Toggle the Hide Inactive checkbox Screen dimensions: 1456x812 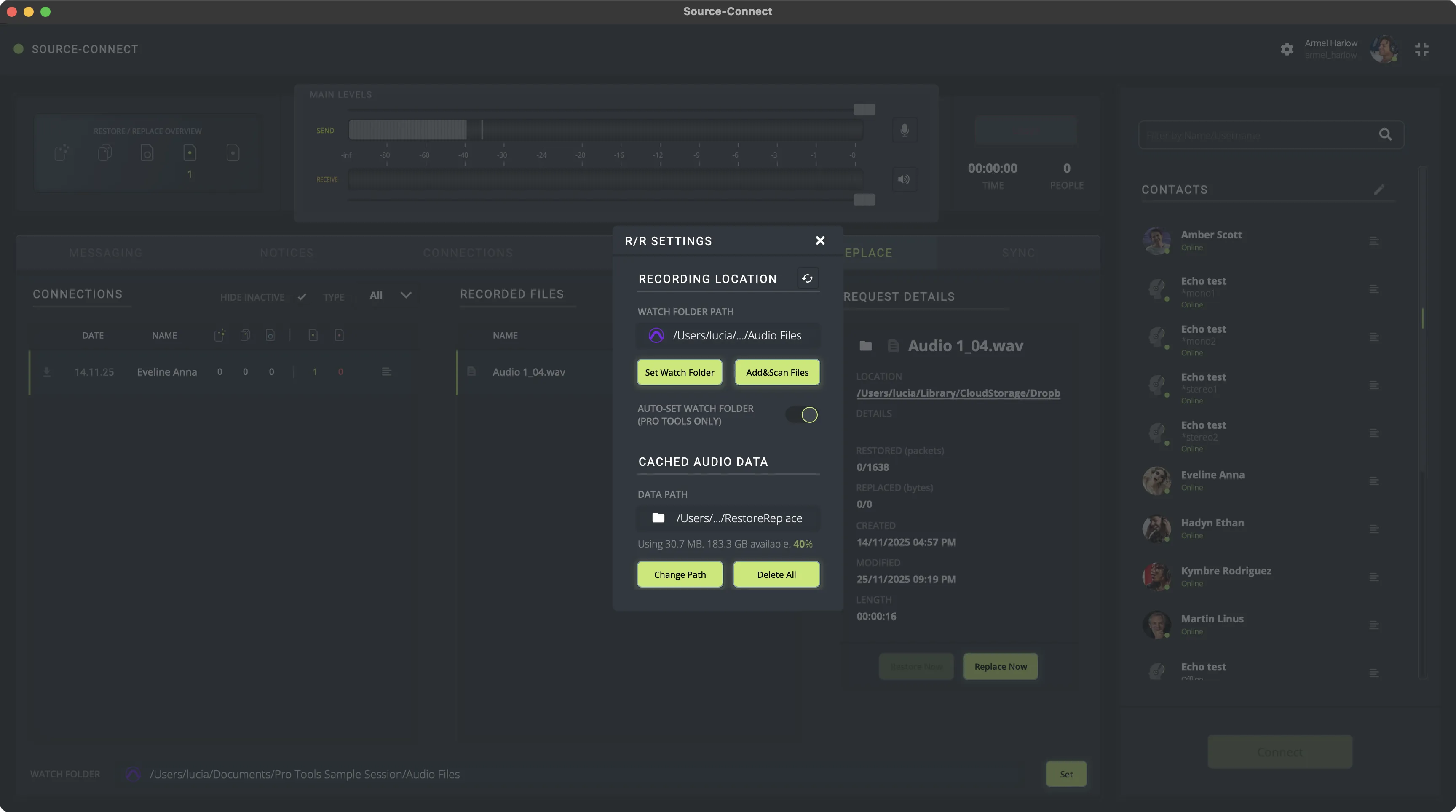tap(302, 296)
